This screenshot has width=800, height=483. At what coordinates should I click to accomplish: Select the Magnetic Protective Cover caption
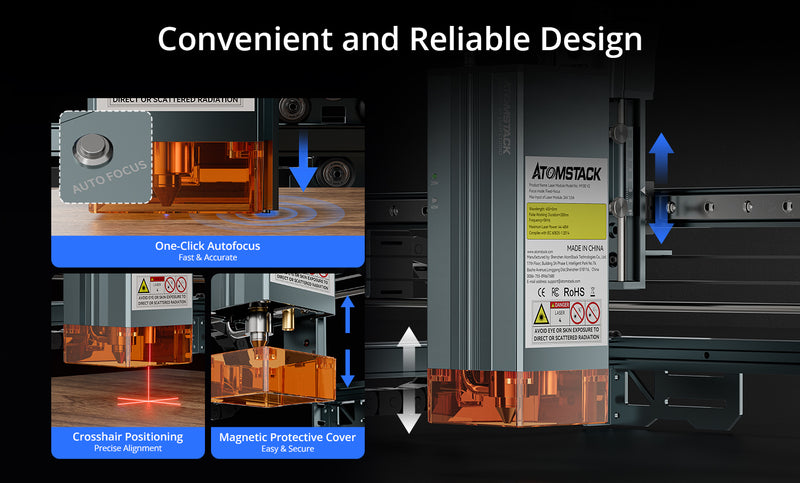(284, 442)
